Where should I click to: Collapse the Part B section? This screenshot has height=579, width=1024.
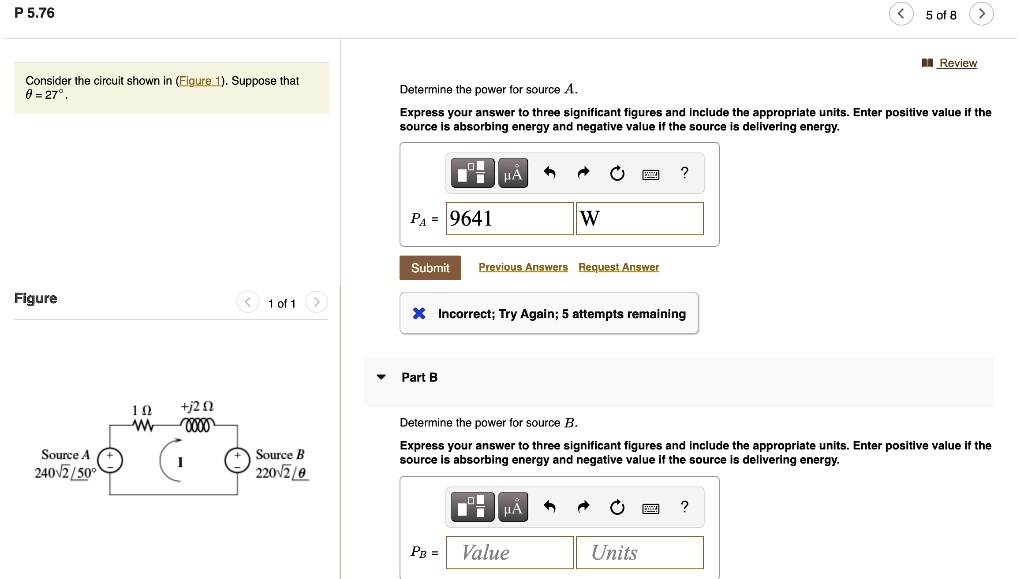click(381, 377)
